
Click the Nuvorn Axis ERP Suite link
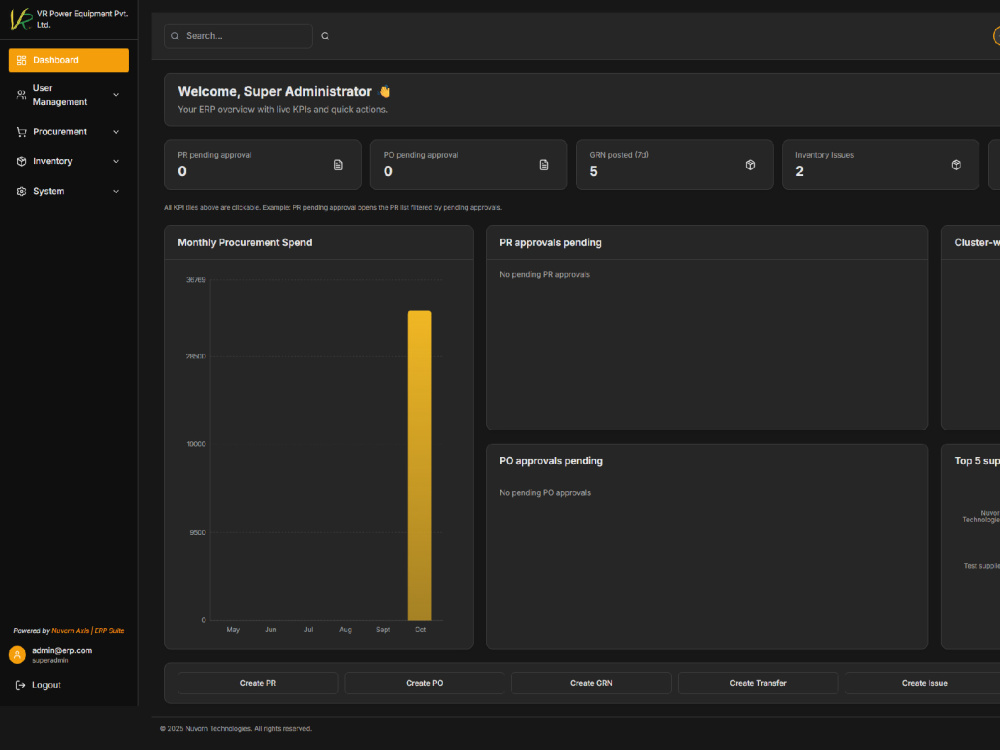click(88, 631)
